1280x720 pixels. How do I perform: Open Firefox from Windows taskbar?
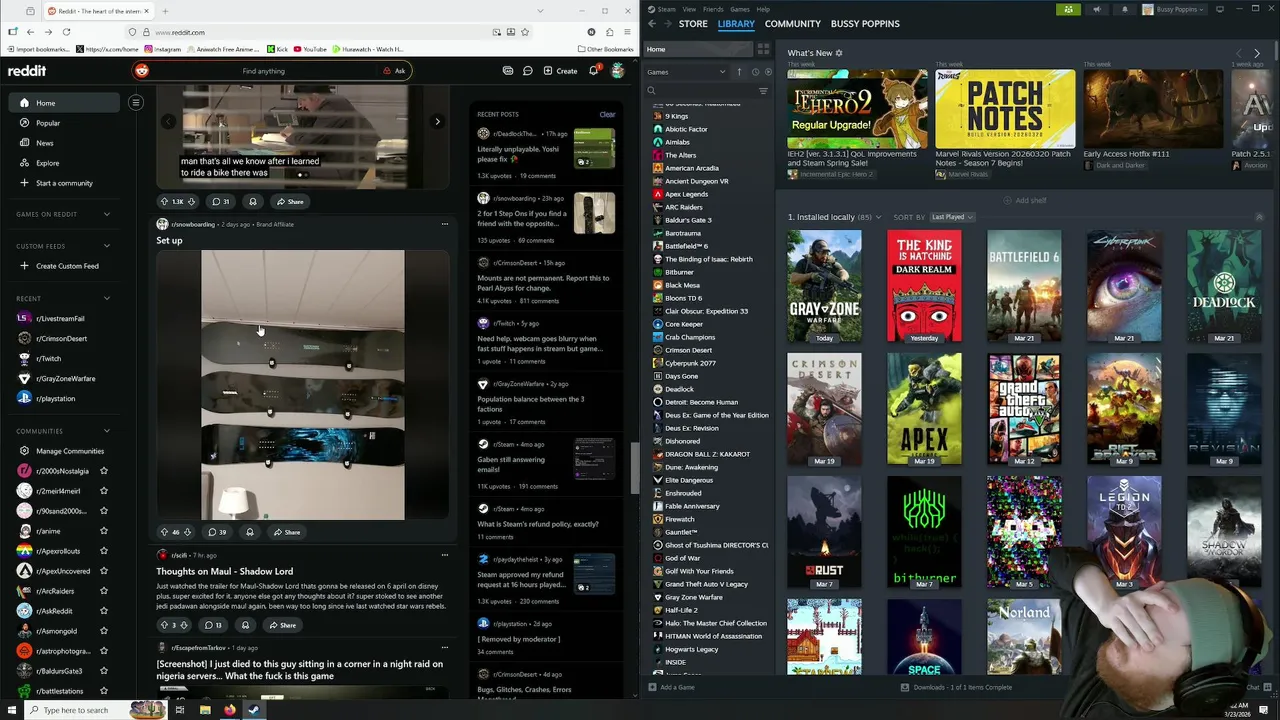point(229,710)
